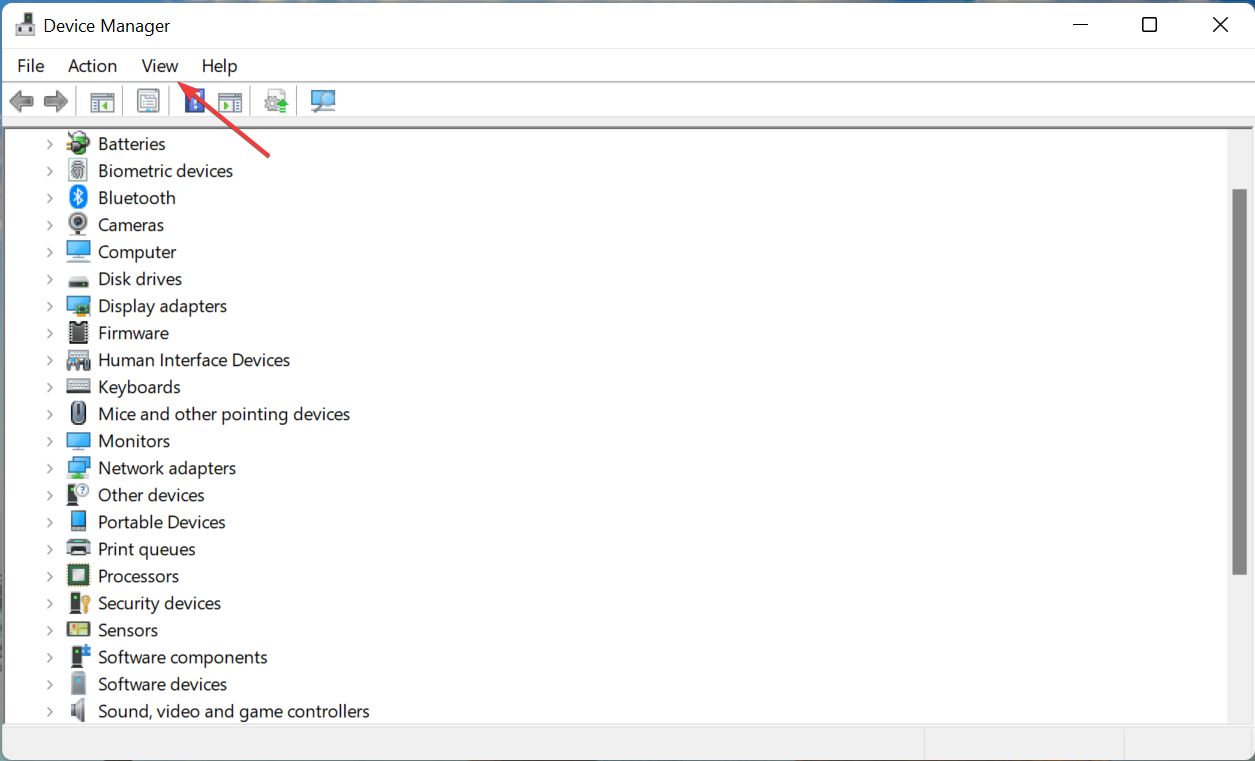This screenshot has height=761, width=1255.
Task: Click the Update device driver icon
Action: (x=276, y=101)
